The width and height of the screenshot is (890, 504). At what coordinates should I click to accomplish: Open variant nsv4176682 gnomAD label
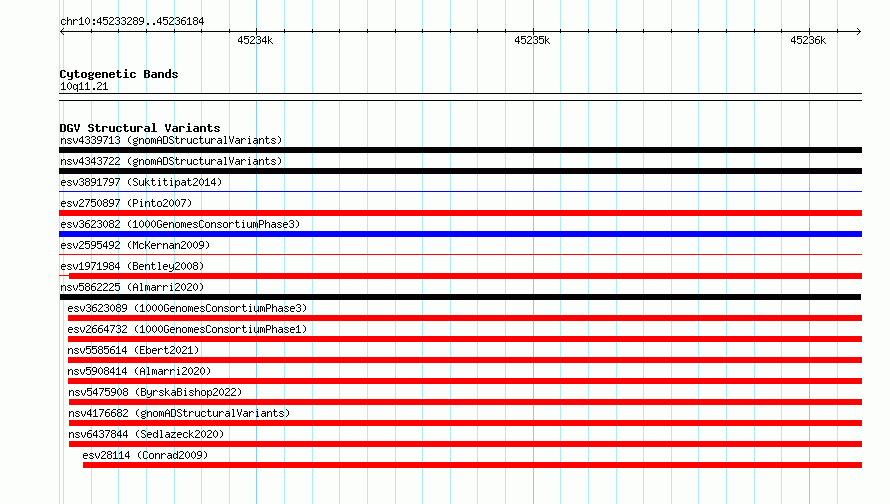coord(179,413)
